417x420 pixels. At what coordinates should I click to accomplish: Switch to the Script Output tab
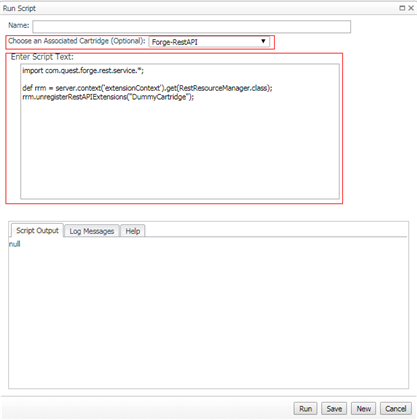coord(37,231)
